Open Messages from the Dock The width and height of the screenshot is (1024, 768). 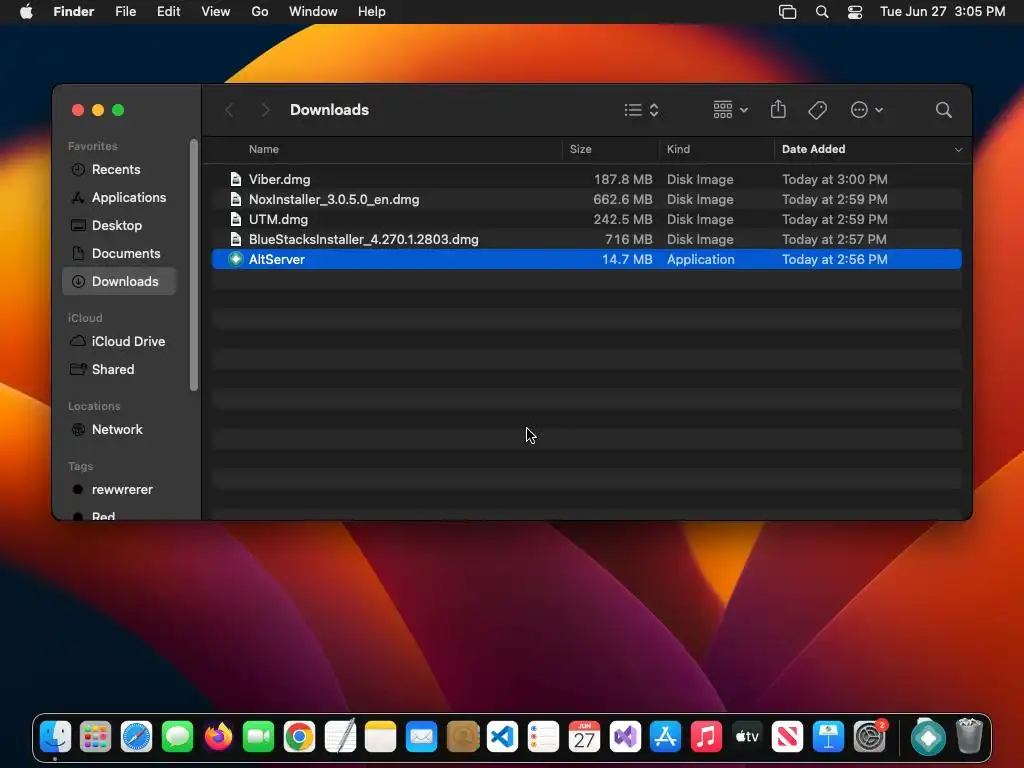(x=177, y=737)
